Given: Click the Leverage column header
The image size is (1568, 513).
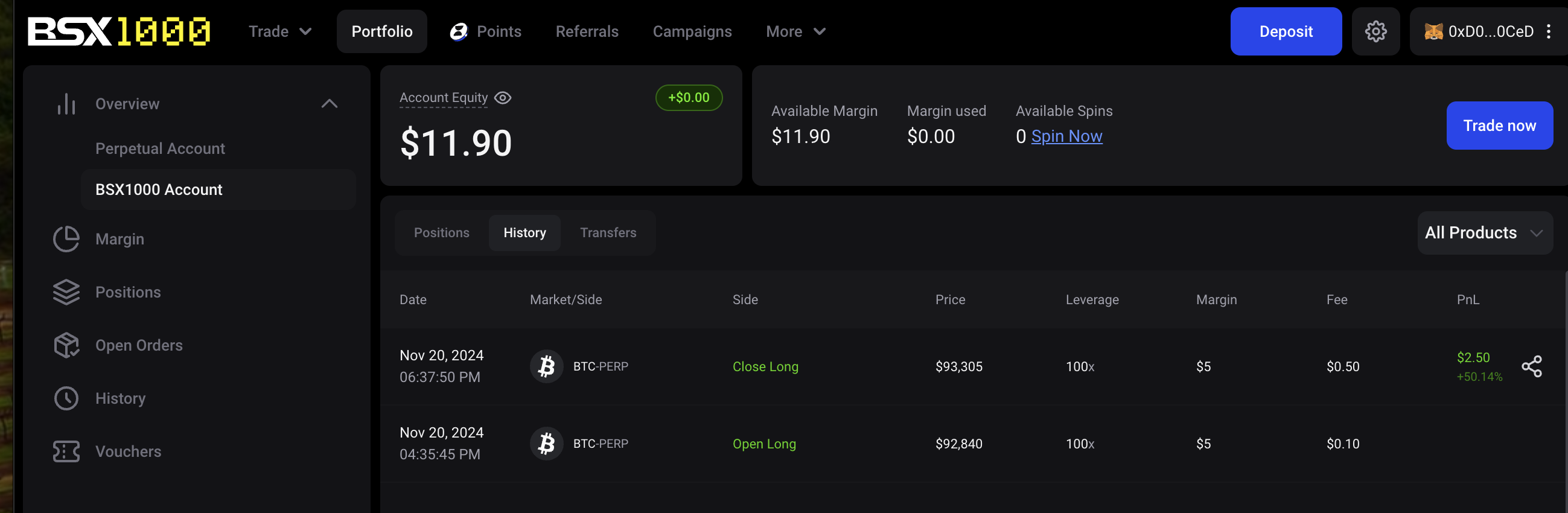Looking at the screenshot, I should [1092, 299].
